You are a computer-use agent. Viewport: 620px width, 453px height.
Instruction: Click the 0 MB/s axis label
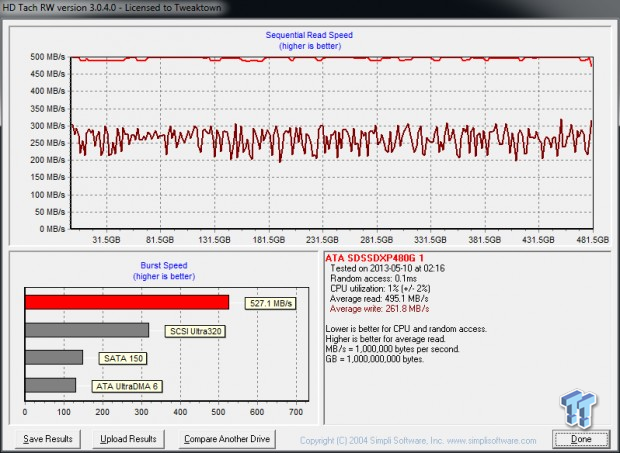click(x=52, y=229)
